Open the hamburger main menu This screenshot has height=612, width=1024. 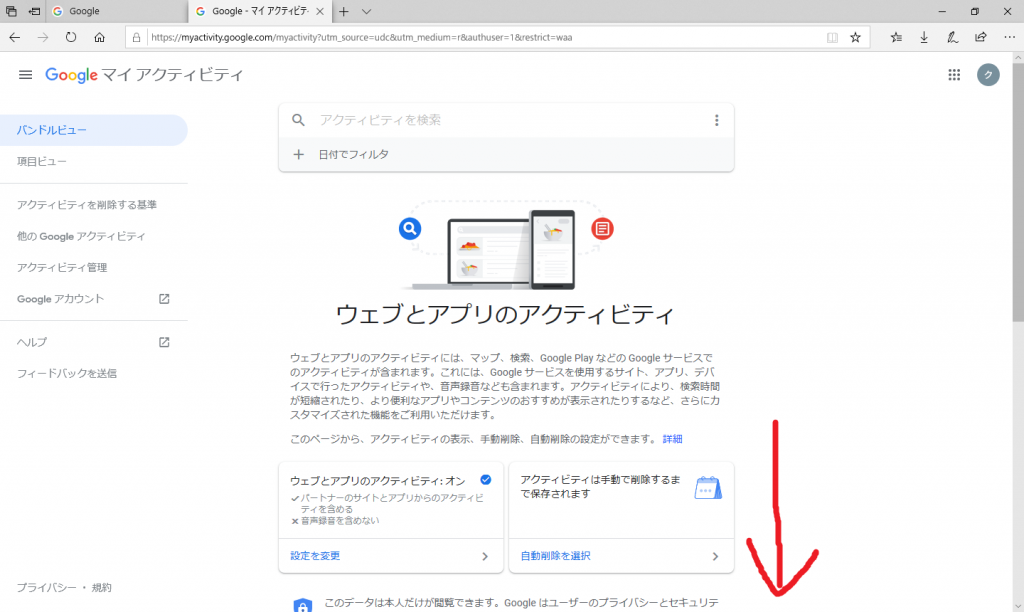coord(25,75)
